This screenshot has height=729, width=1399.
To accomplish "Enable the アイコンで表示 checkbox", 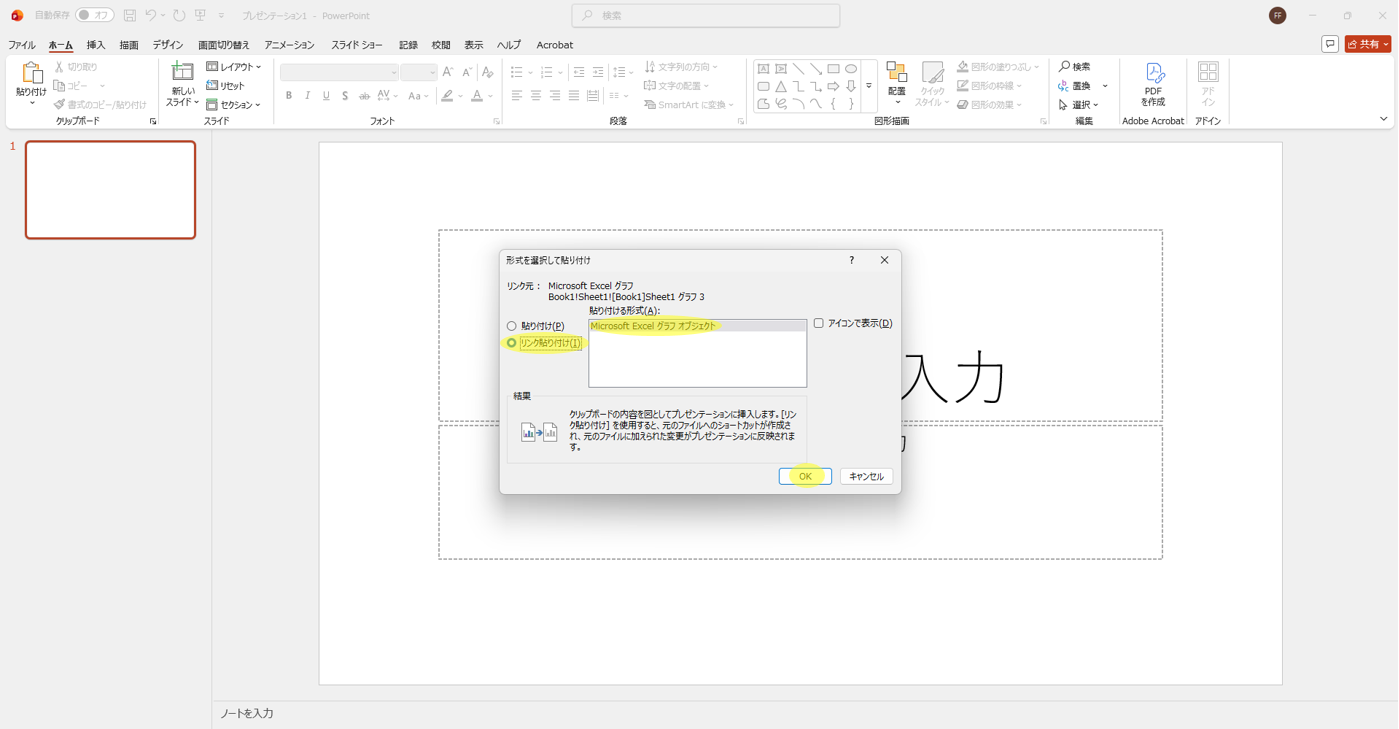I will pos(818,324).
